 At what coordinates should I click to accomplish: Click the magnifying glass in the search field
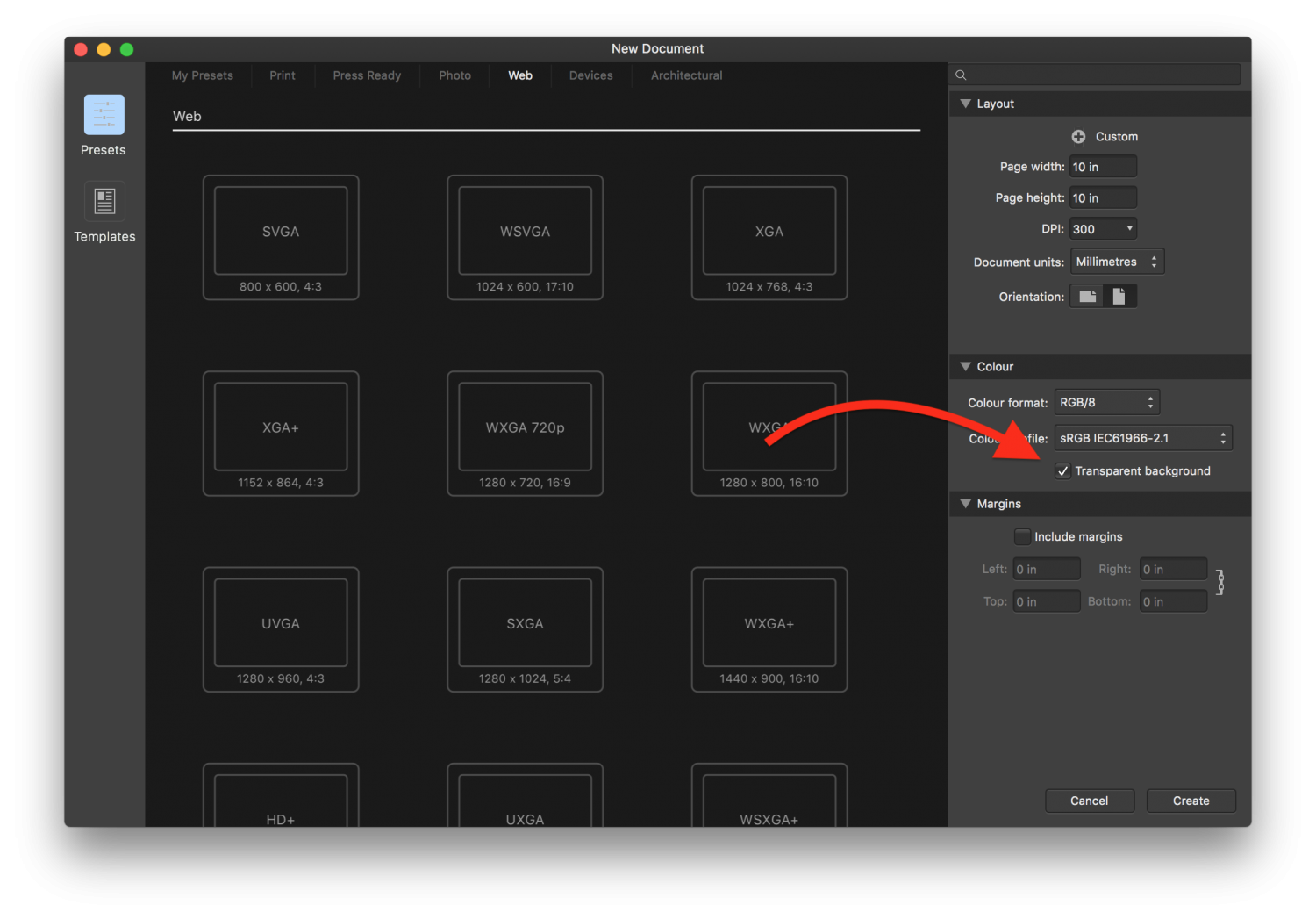click(x=960, y=75)
